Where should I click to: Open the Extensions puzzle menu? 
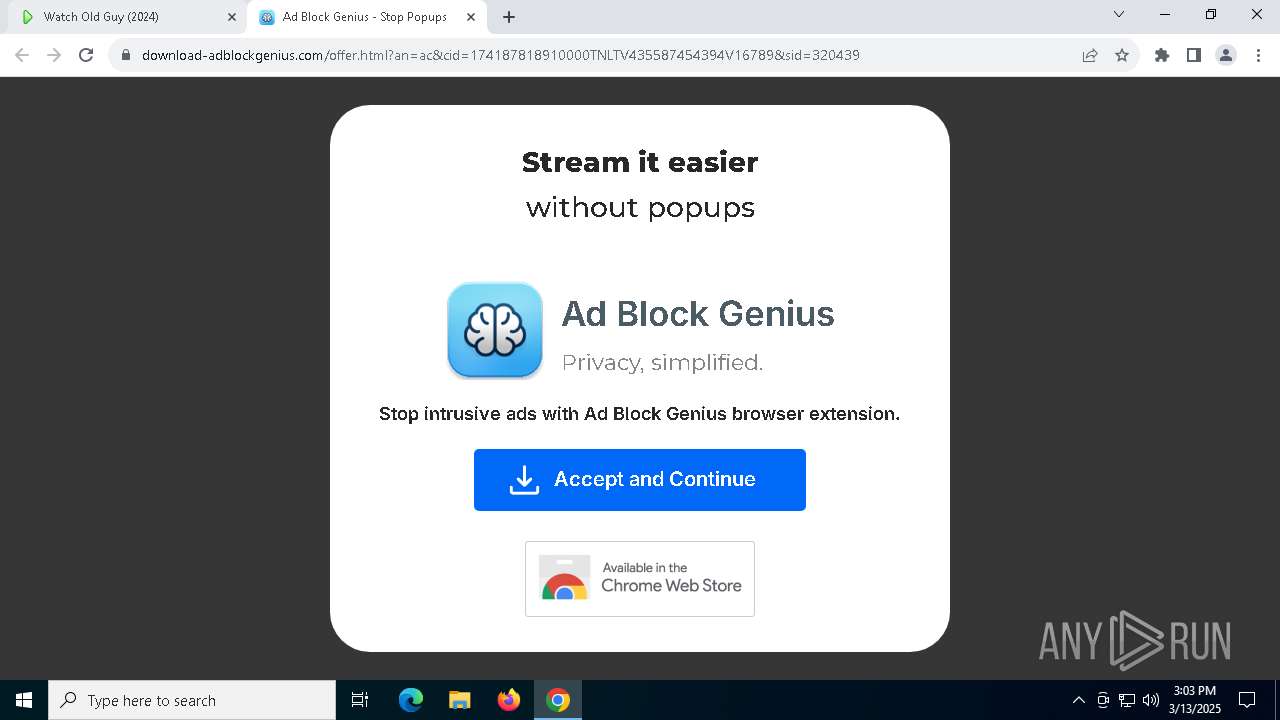1162,55
